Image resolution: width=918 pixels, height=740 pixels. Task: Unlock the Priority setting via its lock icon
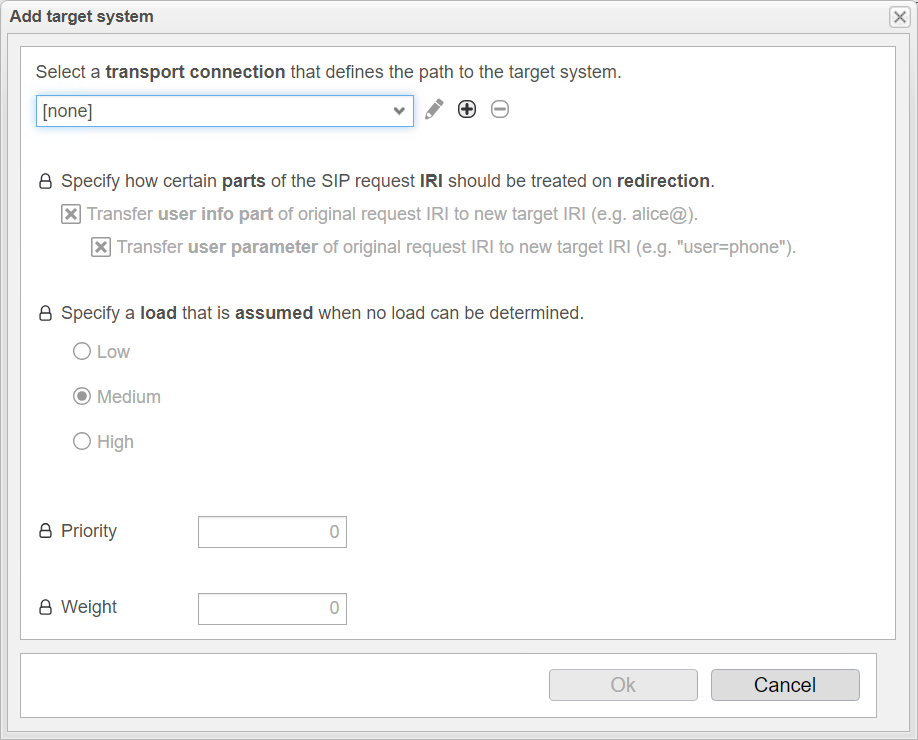[x=45, y=530]
